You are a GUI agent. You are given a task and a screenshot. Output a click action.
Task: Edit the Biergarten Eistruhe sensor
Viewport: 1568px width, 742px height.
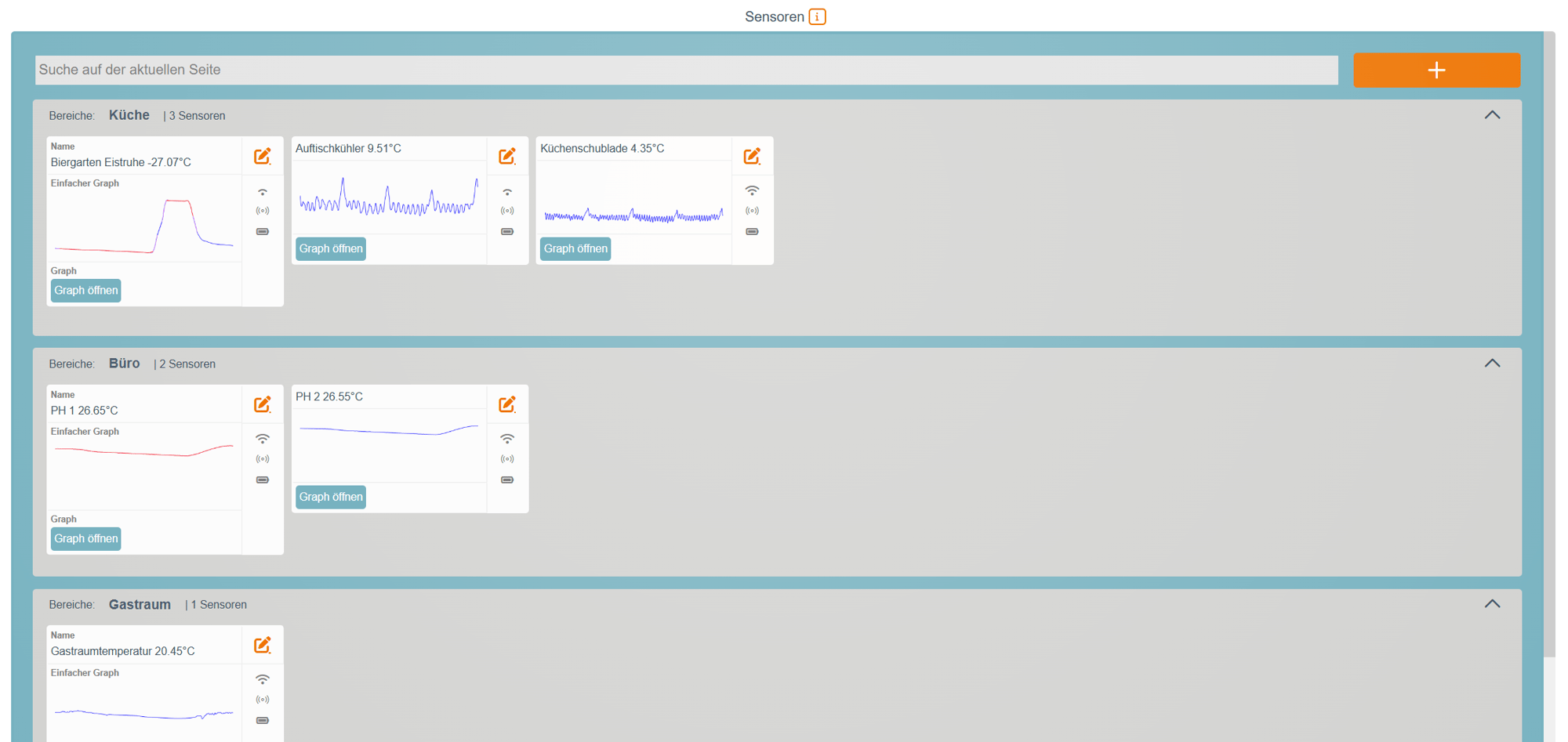point(263,156)
